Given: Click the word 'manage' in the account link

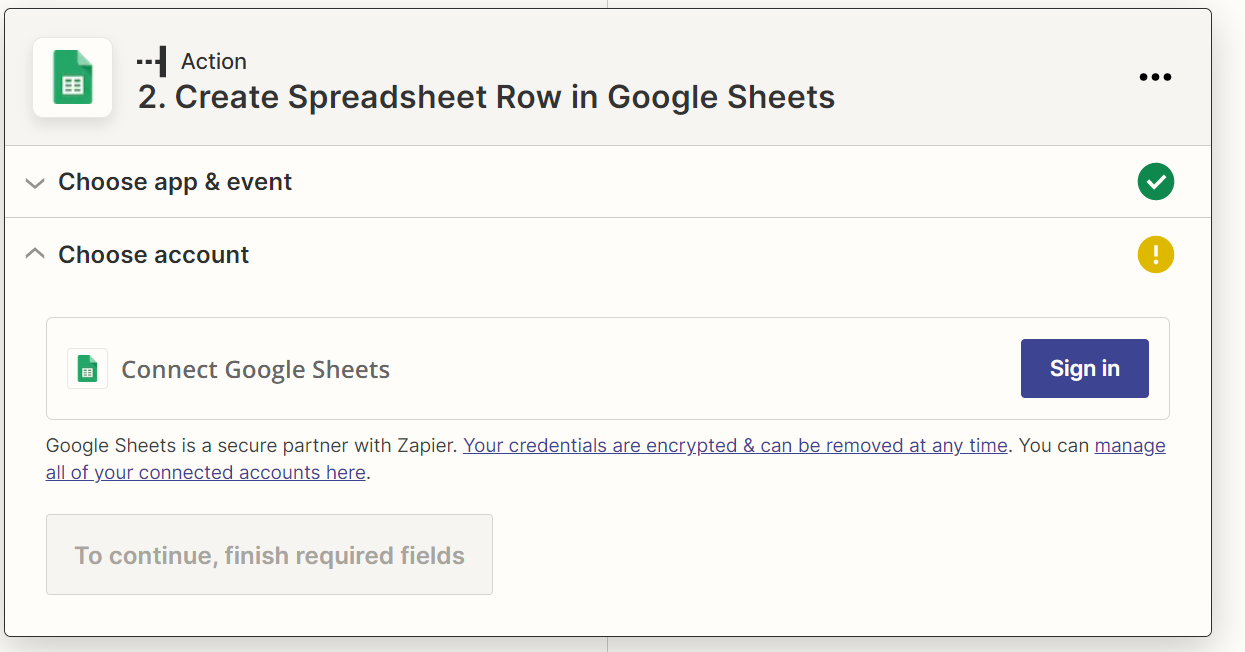Looking at the screenshot, I should point(1130,446).
